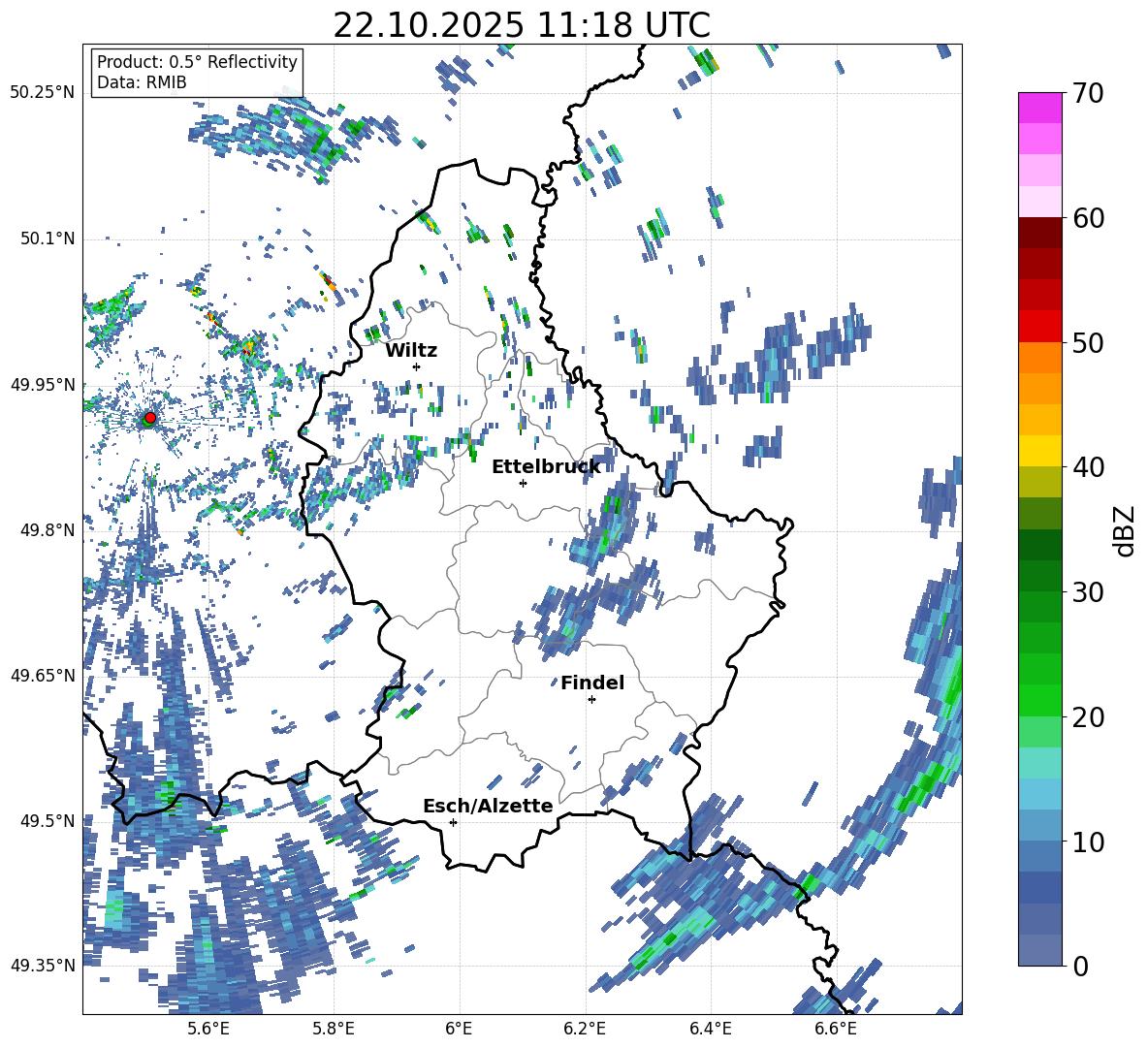Click the 40 dBZ colorbar label
Viewport: 1148px width, 1048px height.
(x=1087, y=467)
